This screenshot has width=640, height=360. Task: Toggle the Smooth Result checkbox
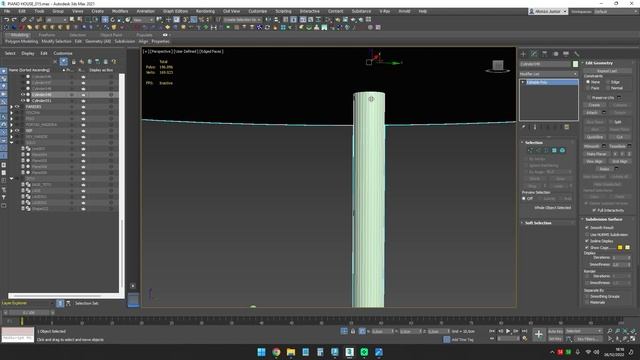tap(587, 228)
